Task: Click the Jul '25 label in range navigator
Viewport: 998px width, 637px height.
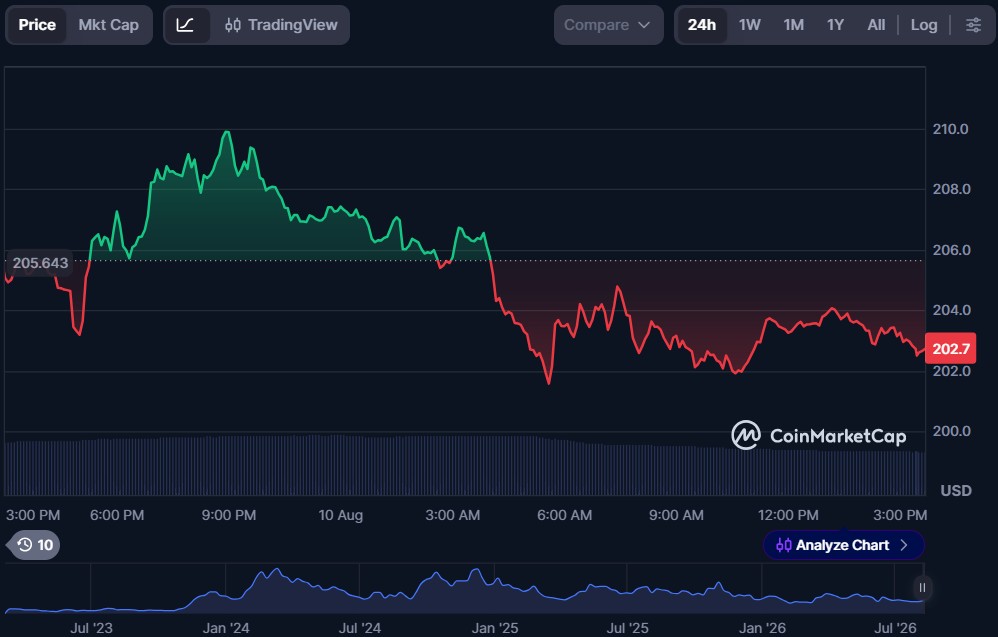Action: point(628,628)
